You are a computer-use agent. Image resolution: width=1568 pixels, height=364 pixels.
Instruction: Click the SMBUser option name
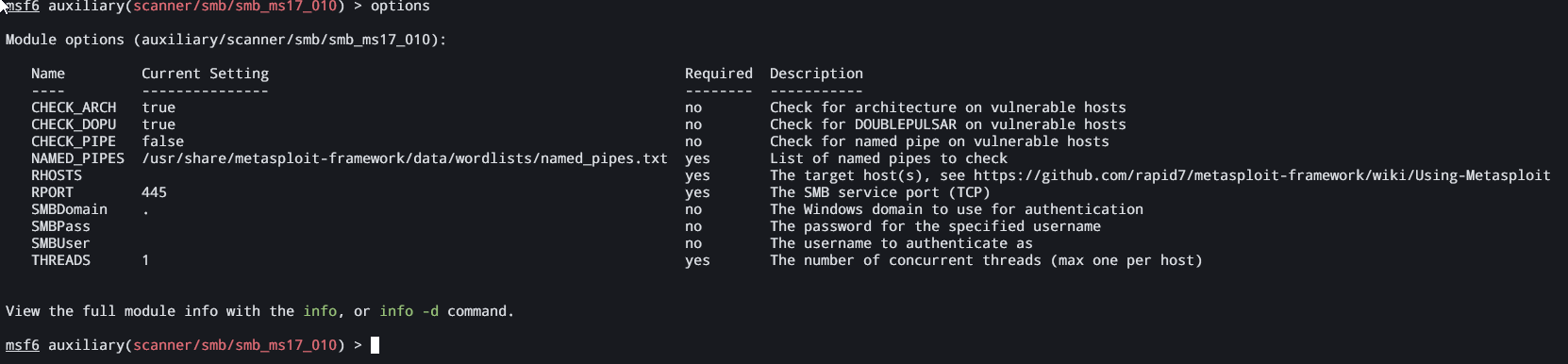point(60,243)
